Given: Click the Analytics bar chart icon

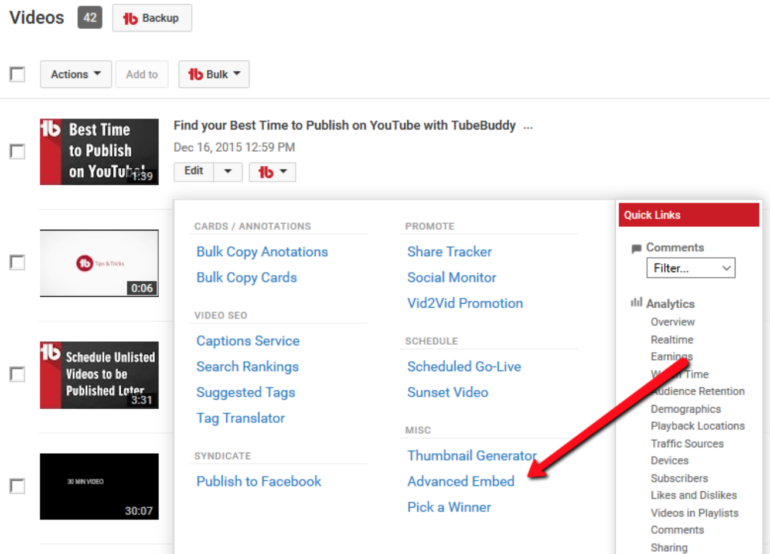Looking at the screenshot, I should click(x=636, y=302).
